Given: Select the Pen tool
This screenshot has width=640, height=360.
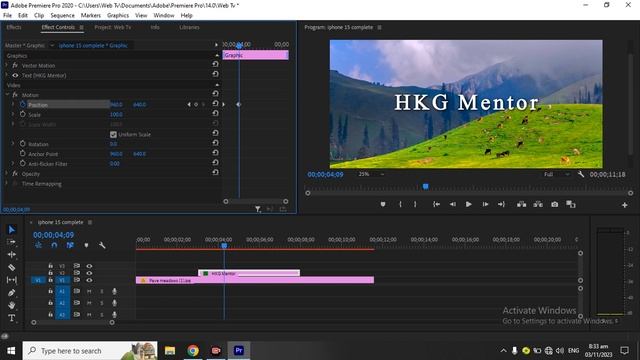Looking at the screenshot, I should click(11, 293).
